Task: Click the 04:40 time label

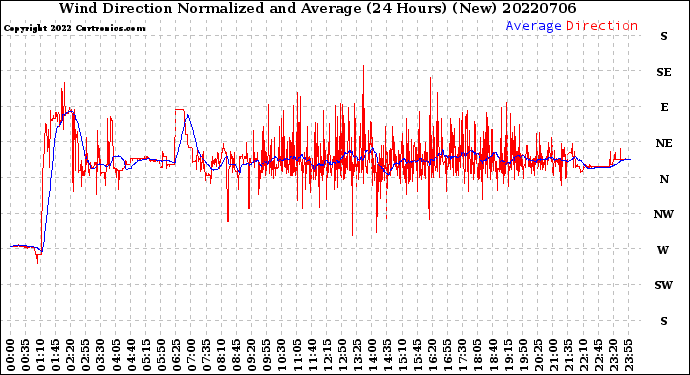Action: 131,355
